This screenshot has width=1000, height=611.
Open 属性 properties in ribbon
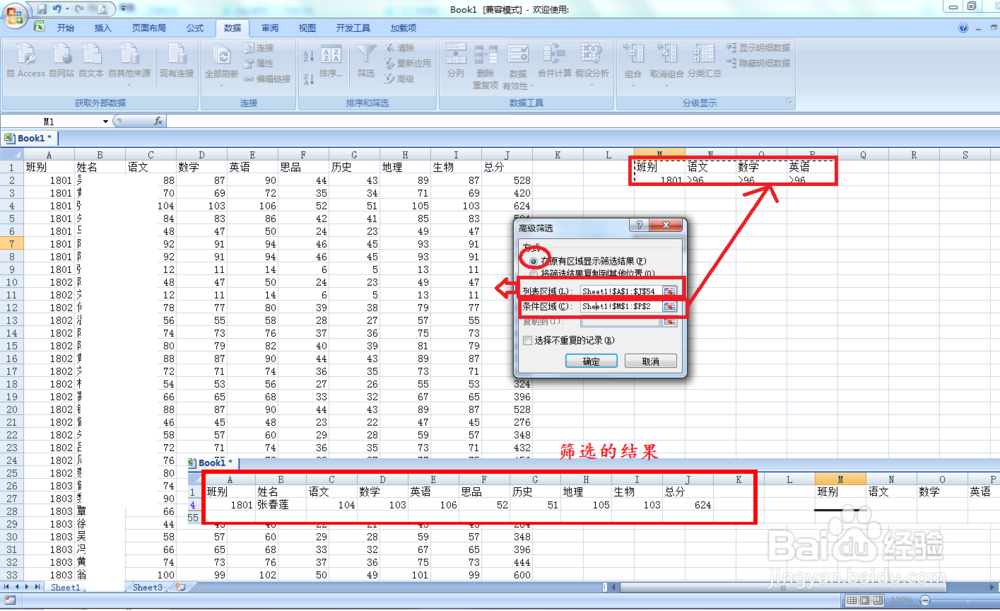(259, 63)
